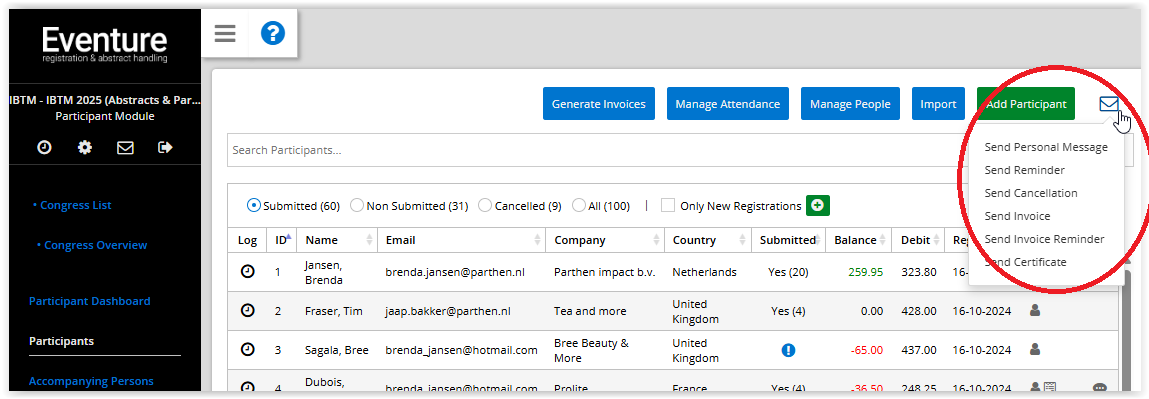
Task: Click the envelope icon in sidebar
Action: coord(125,147)
